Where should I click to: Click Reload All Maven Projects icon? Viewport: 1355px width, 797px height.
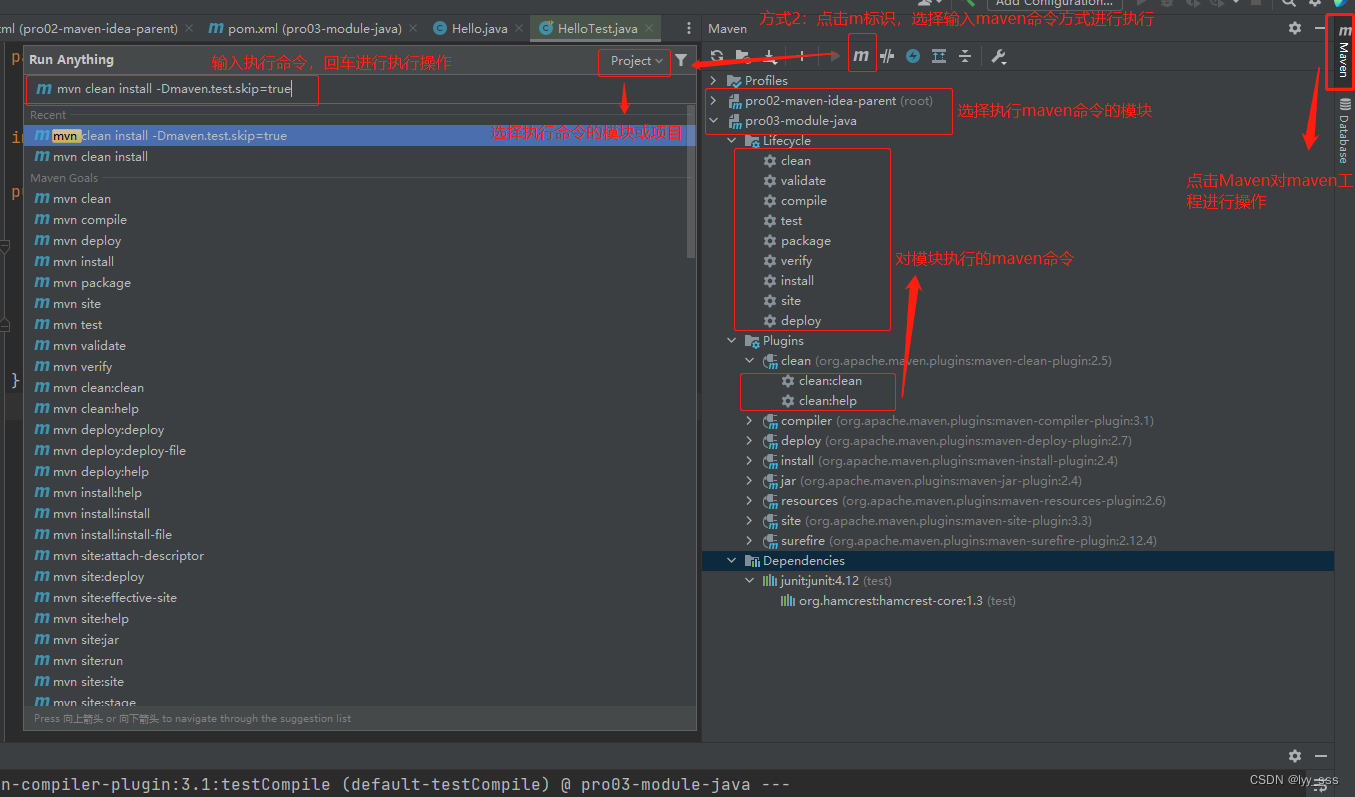(x=717, y=56)
